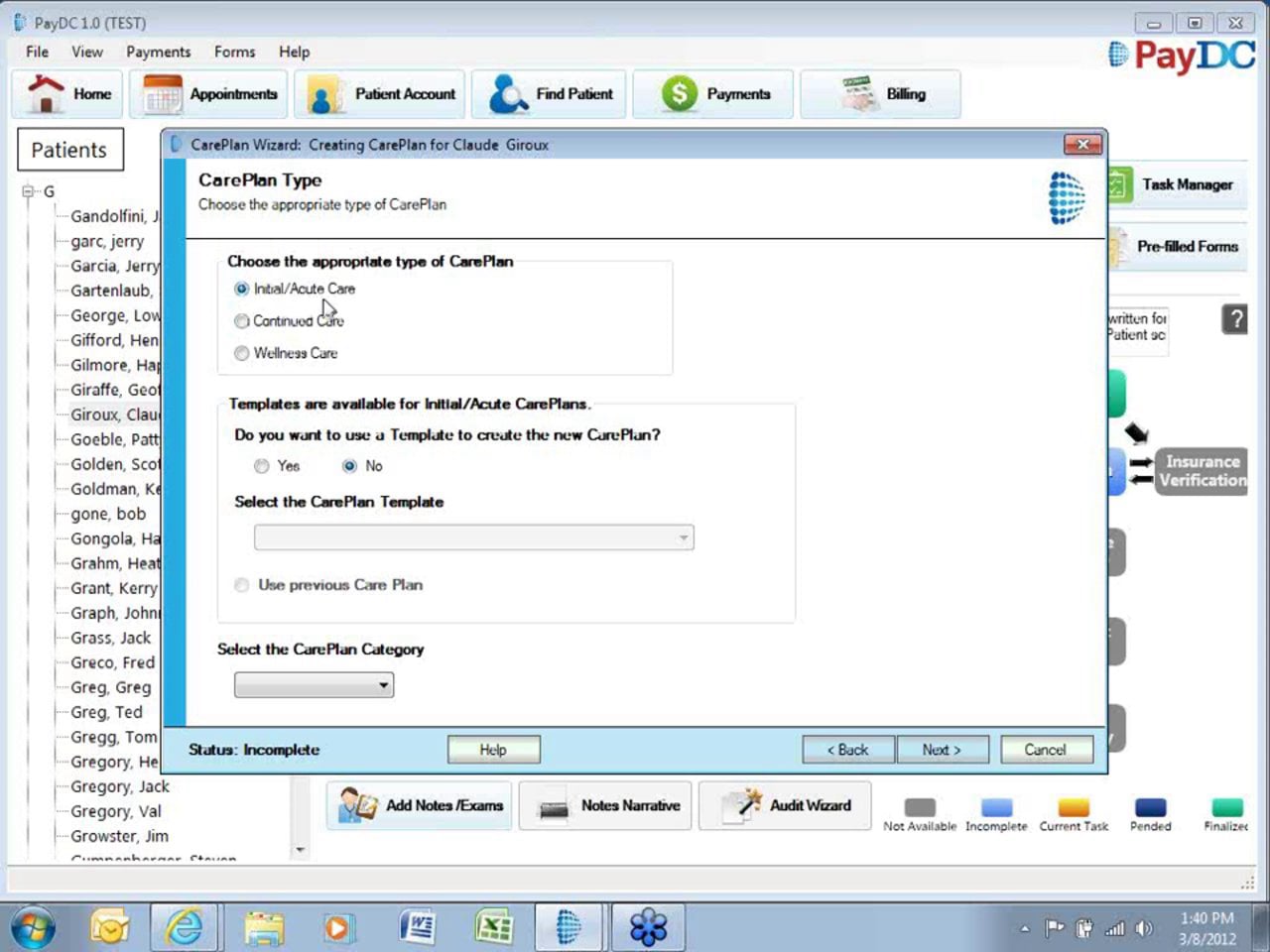
Task: Click patient list scroll down arrow
Action: coord(301,850)
